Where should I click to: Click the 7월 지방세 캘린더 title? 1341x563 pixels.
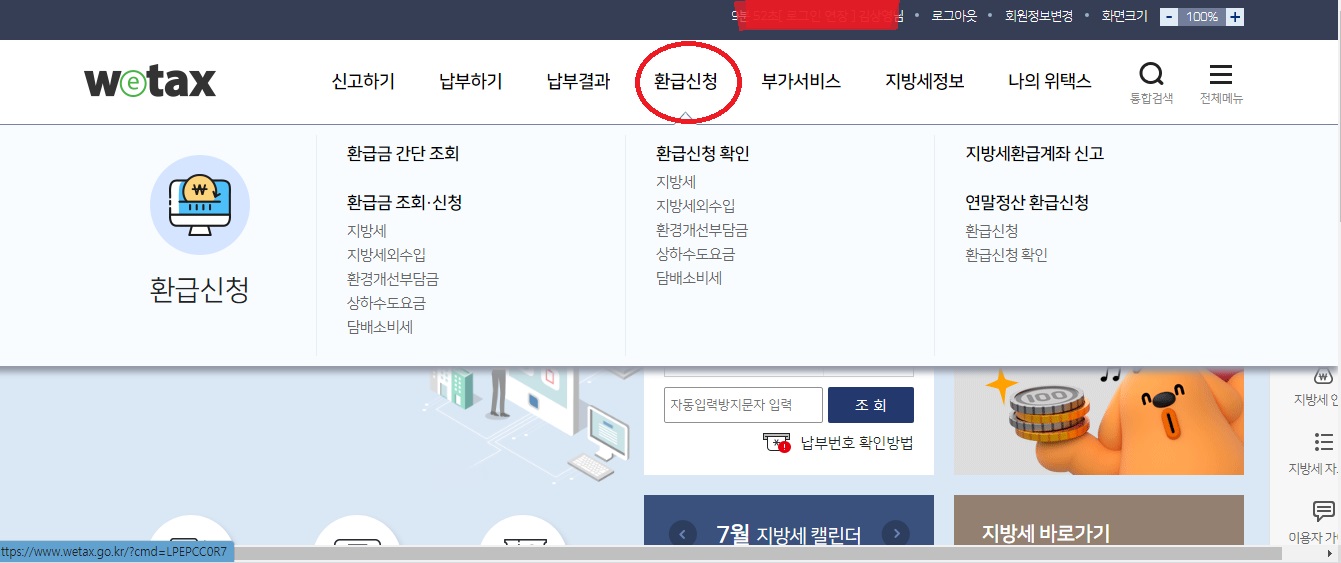tap(789, 534)
